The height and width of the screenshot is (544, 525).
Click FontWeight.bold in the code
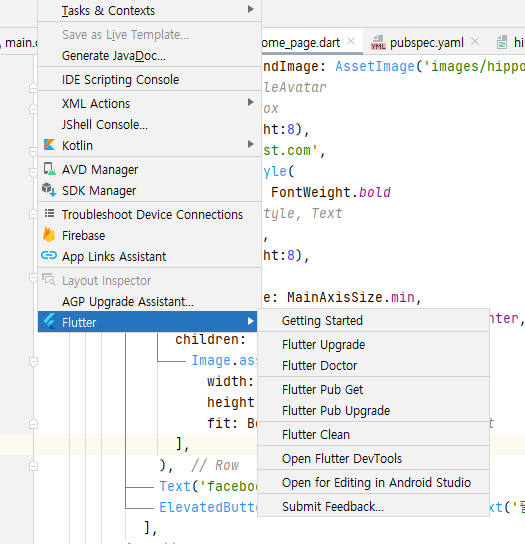331,192
